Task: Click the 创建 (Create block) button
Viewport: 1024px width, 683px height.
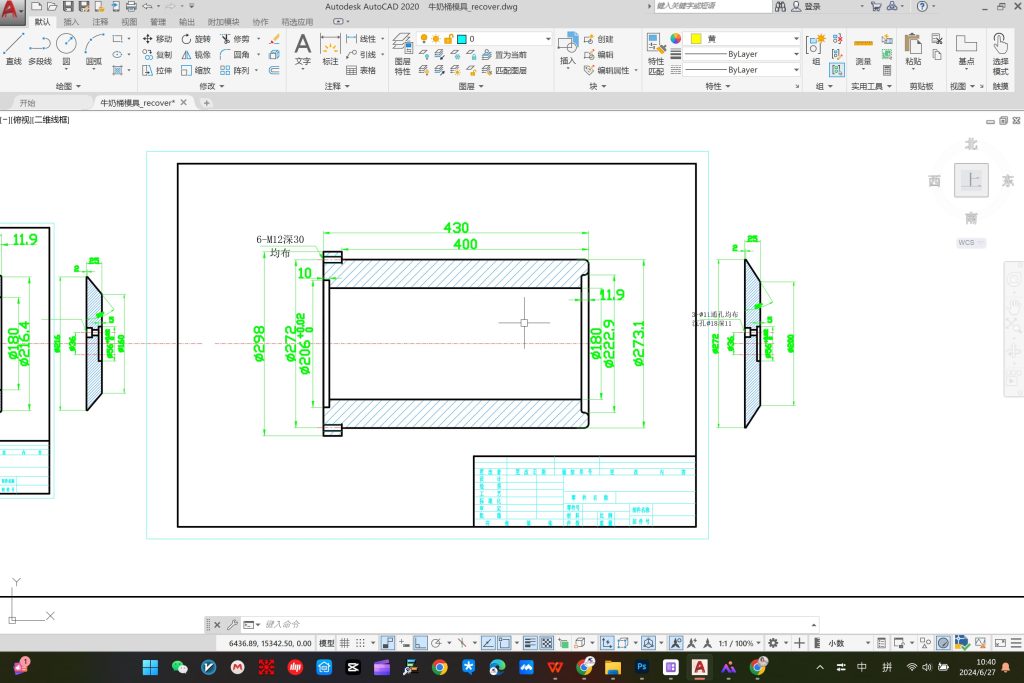Action: [x=599, y=39]
